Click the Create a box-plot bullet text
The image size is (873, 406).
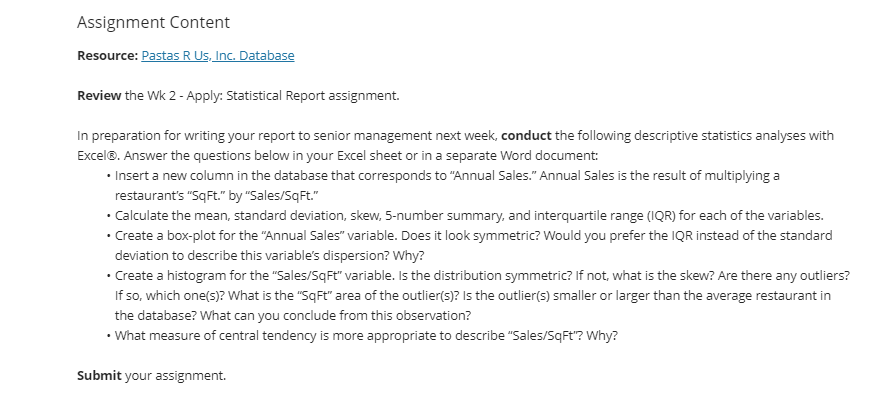tap(473, 246)
